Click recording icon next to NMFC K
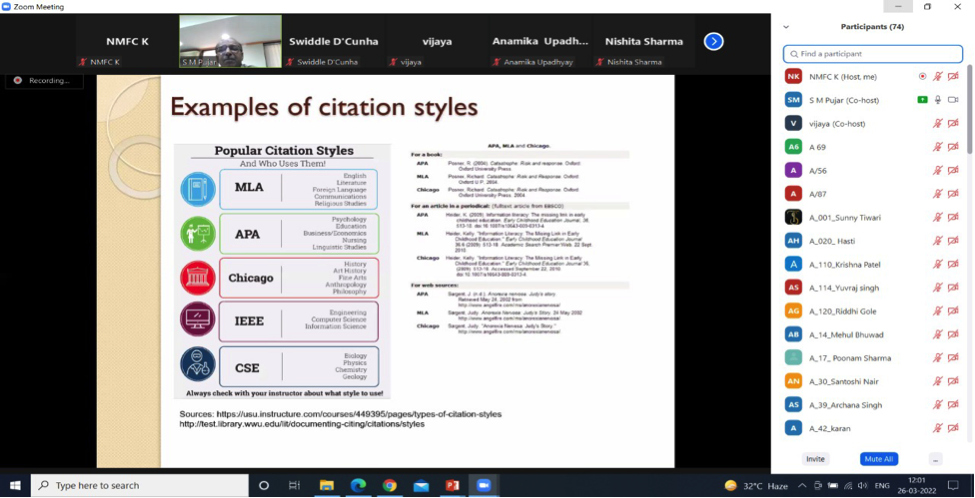Viewport: 975px width, 498px height. tap(922, 76)
